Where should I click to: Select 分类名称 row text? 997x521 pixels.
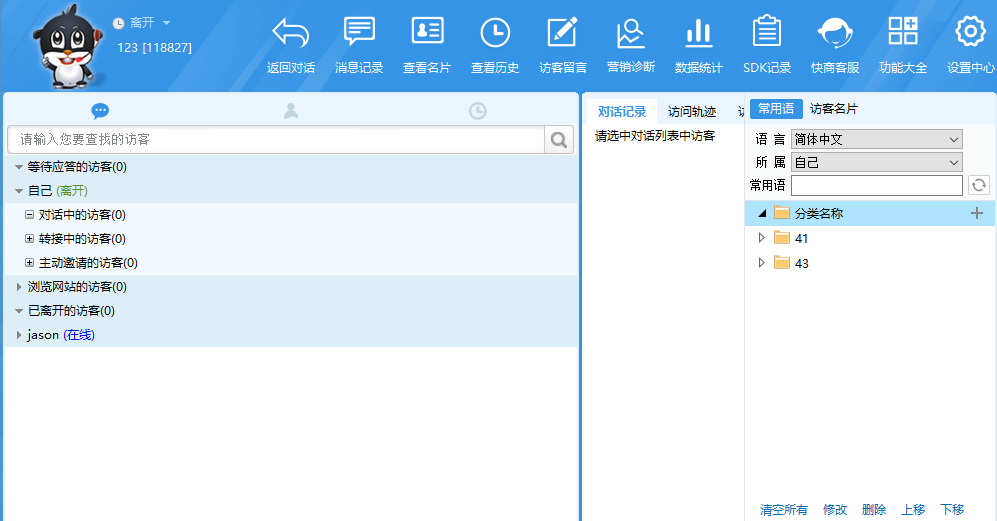818,214
